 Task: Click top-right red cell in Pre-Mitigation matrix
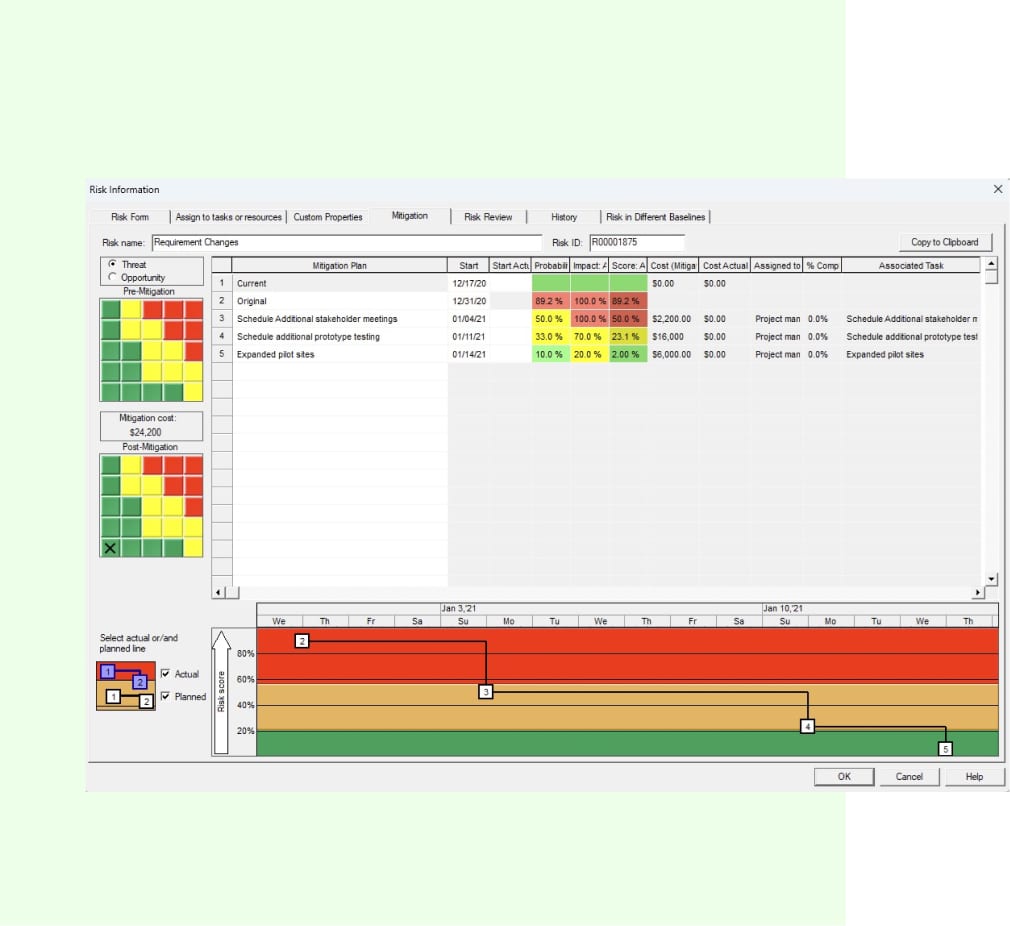coord(193,307)
